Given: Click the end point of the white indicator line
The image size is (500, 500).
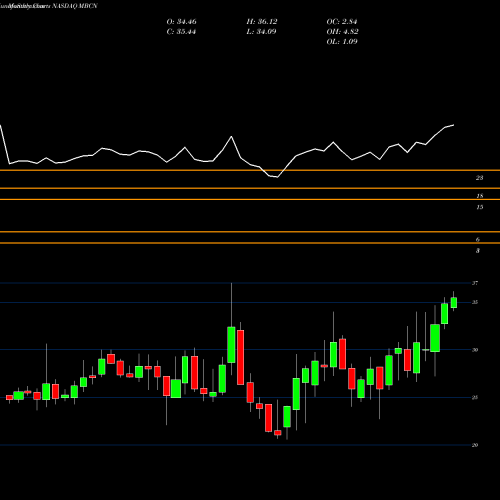Looking at the screenshot, I should click(454, 125).
